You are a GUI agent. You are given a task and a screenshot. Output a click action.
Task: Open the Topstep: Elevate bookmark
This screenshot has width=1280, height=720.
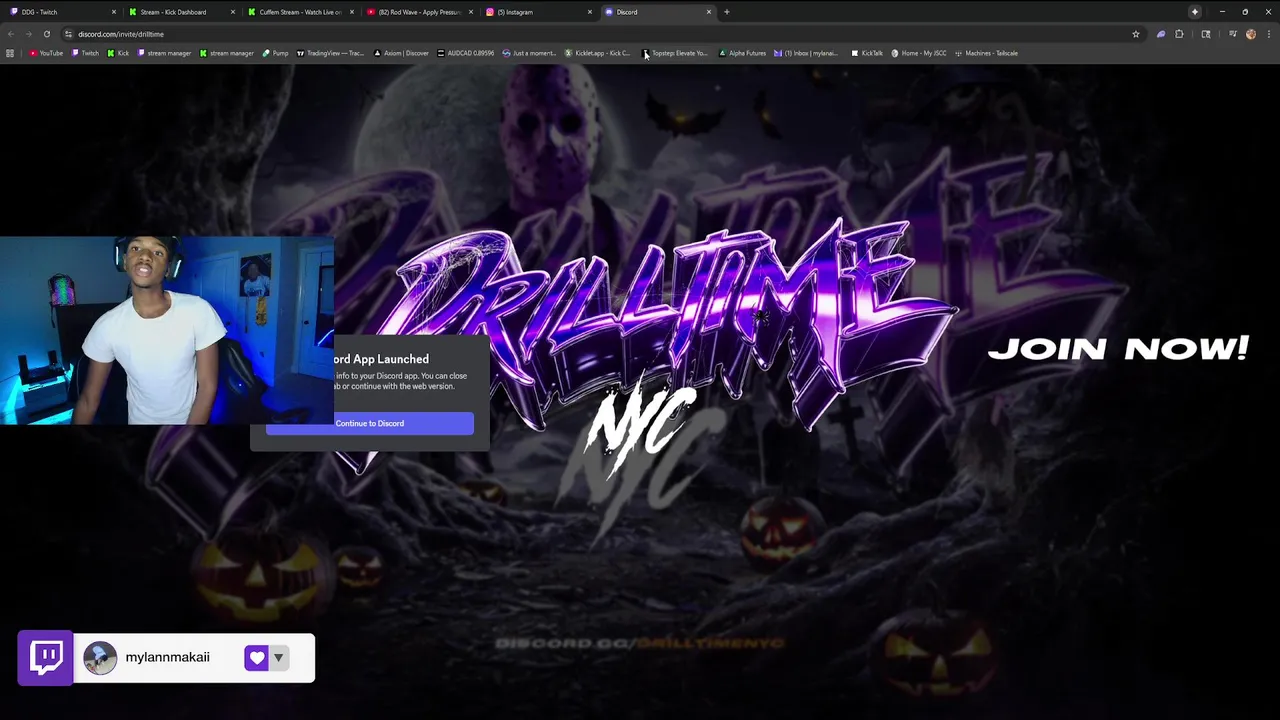tap(675, 53)
